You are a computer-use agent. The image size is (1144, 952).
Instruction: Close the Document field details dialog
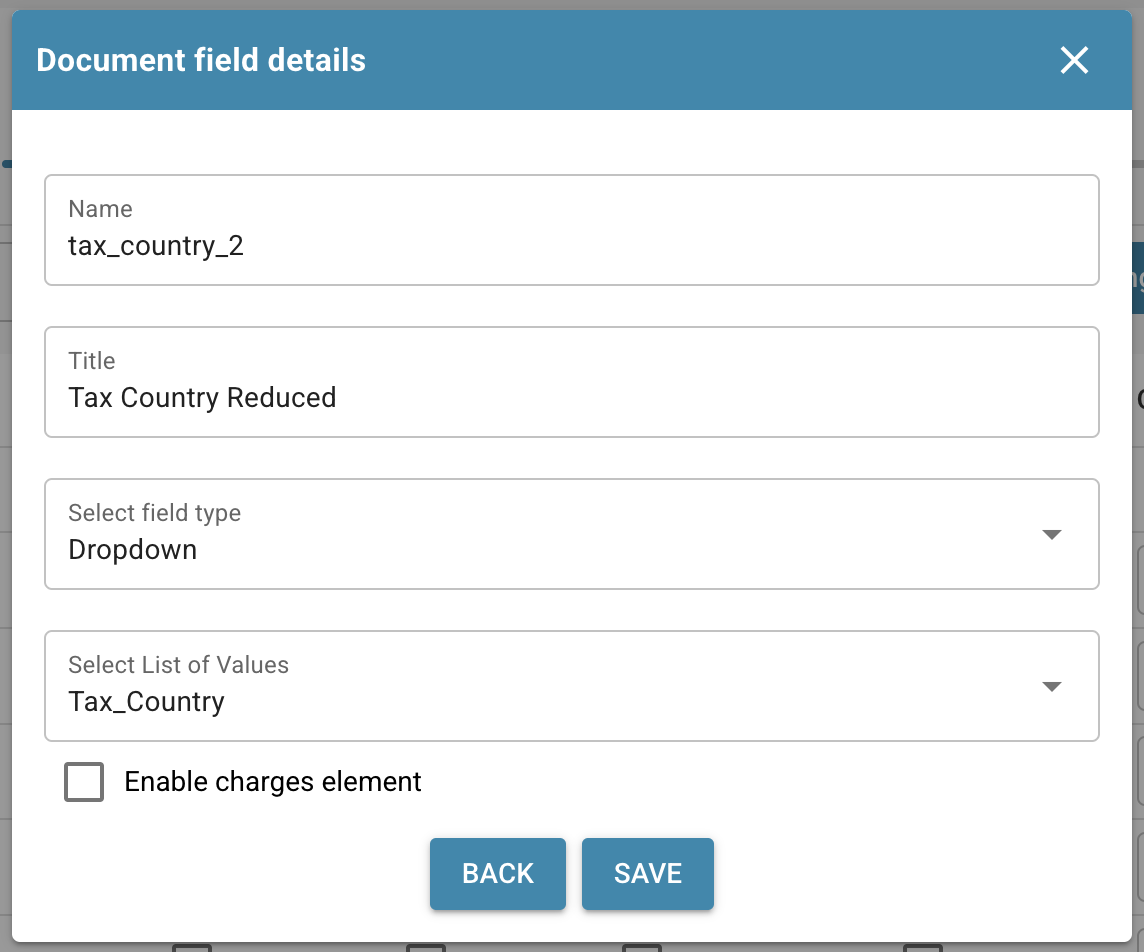(x=1074, y=61)
